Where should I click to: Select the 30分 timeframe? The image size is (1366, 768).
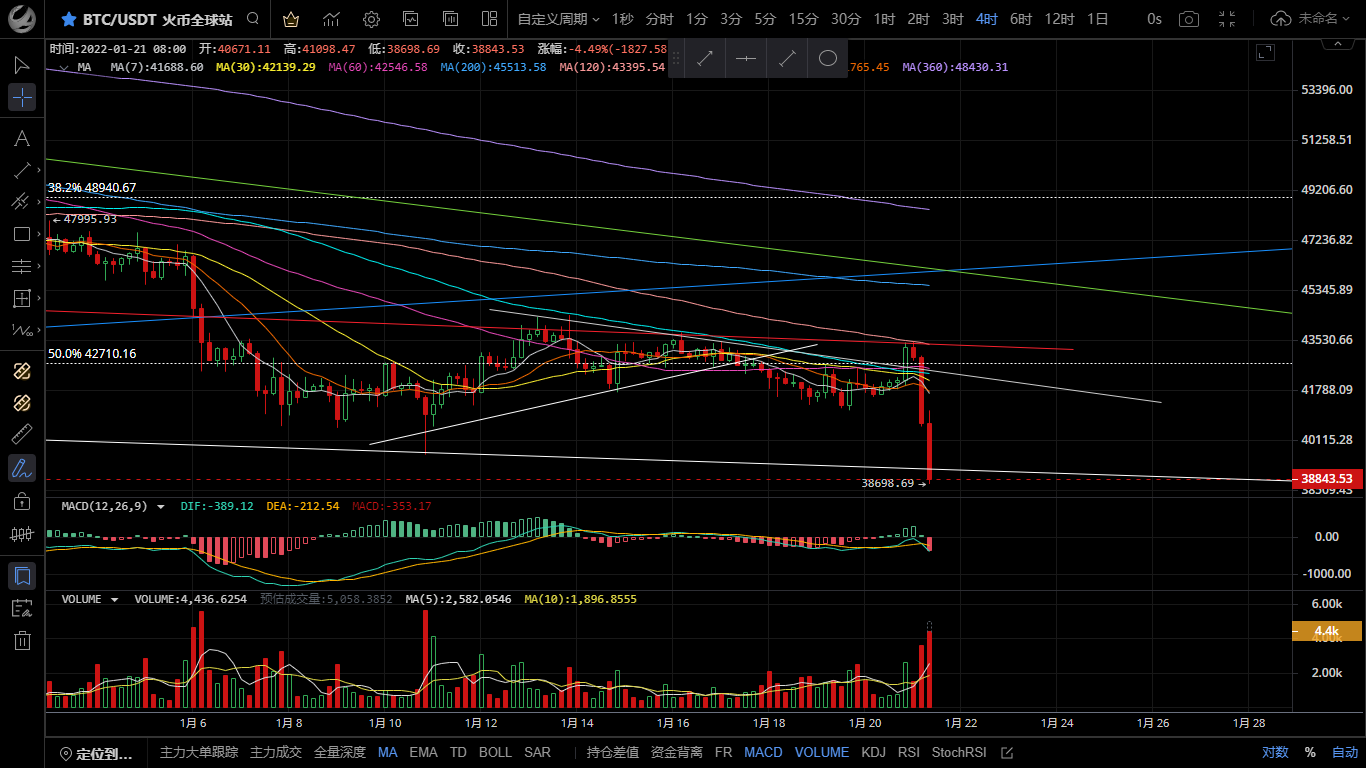point(845,19)
